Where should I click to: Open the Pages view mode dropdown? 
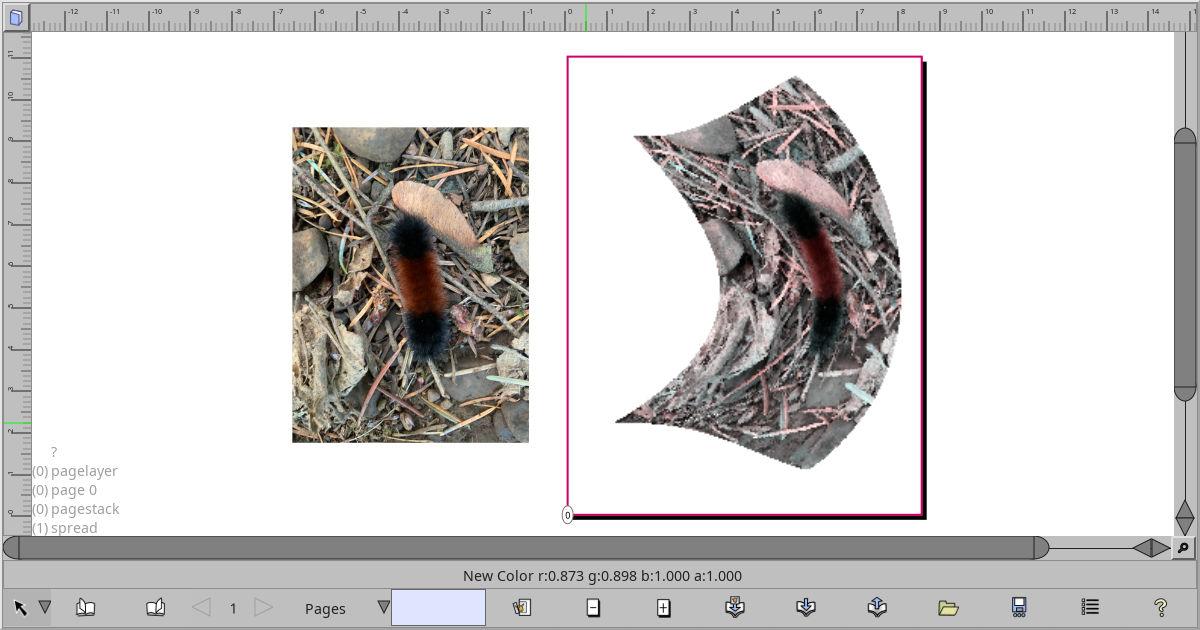pos(382,607)
